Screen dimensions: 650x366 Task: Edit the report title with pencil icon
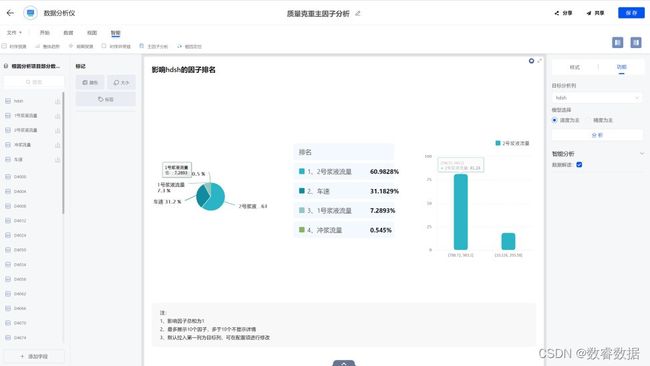pos(358,13)
